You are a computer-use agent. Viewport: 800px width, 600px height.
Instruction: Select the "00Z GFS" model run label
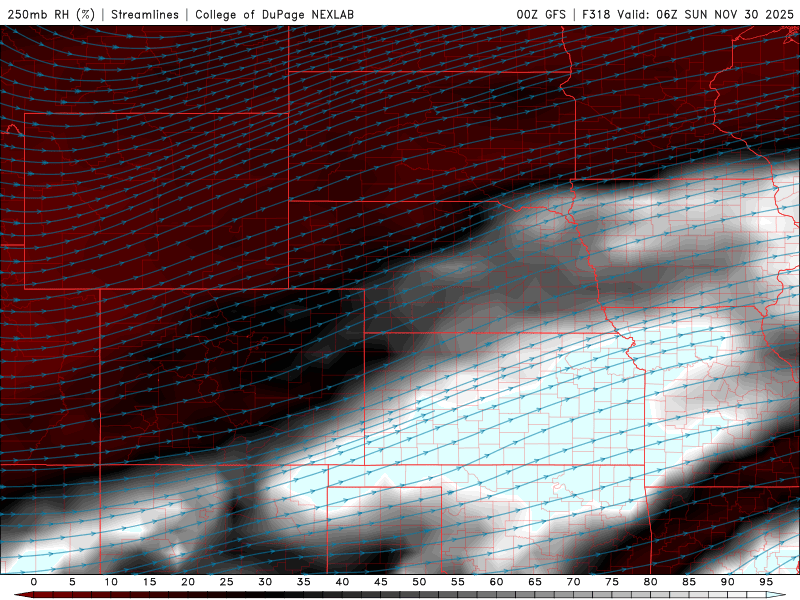541,14
